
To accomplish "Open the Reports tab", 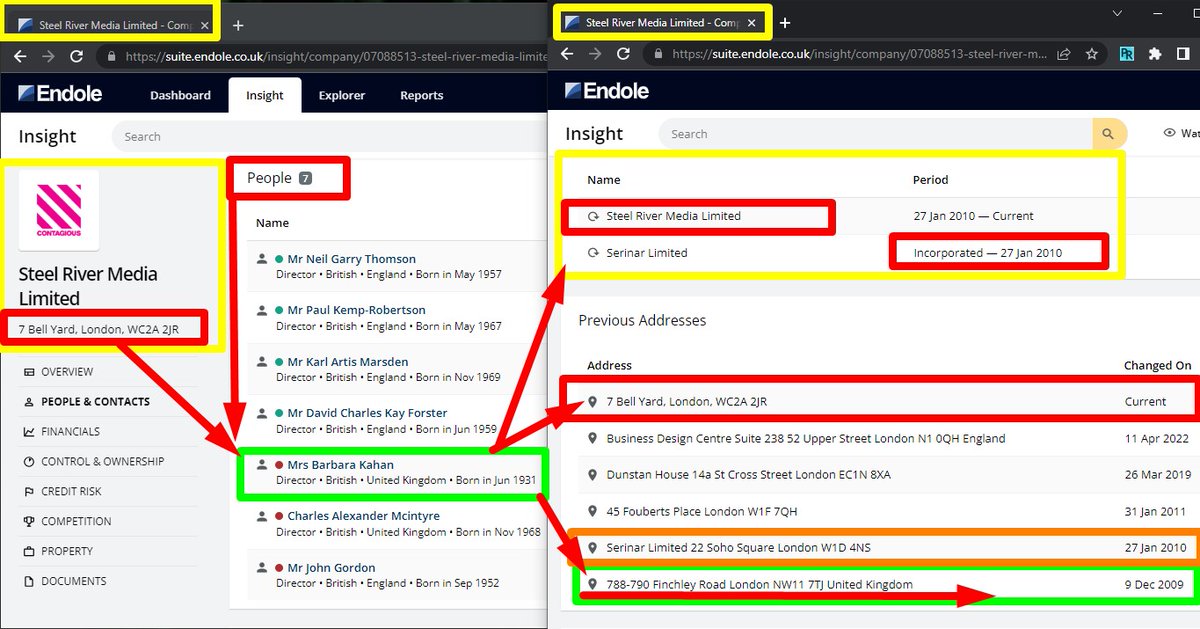I will pyautogui.click(x=422, y=95).
